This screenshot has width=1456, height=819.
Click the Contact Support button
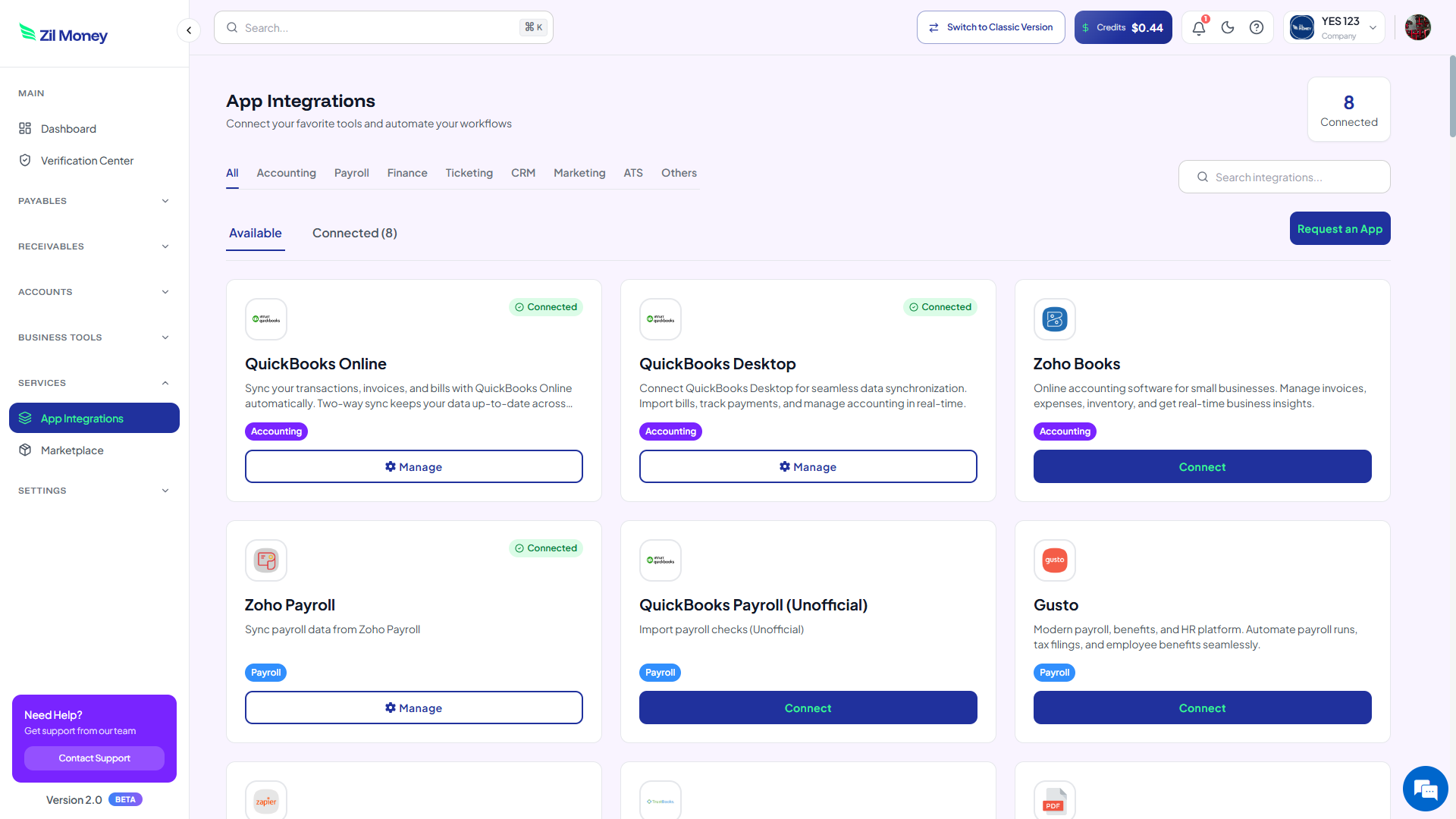click(x=94, y=758)
